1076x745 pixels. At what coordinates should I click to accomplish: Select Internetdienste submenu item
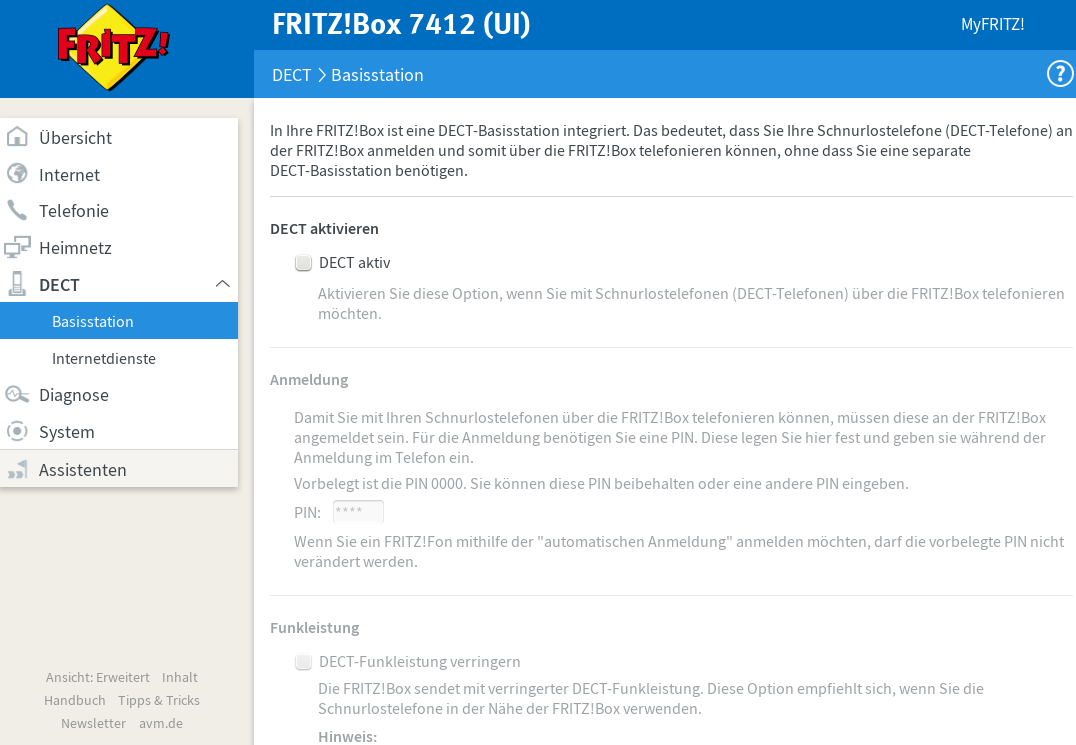104,358
